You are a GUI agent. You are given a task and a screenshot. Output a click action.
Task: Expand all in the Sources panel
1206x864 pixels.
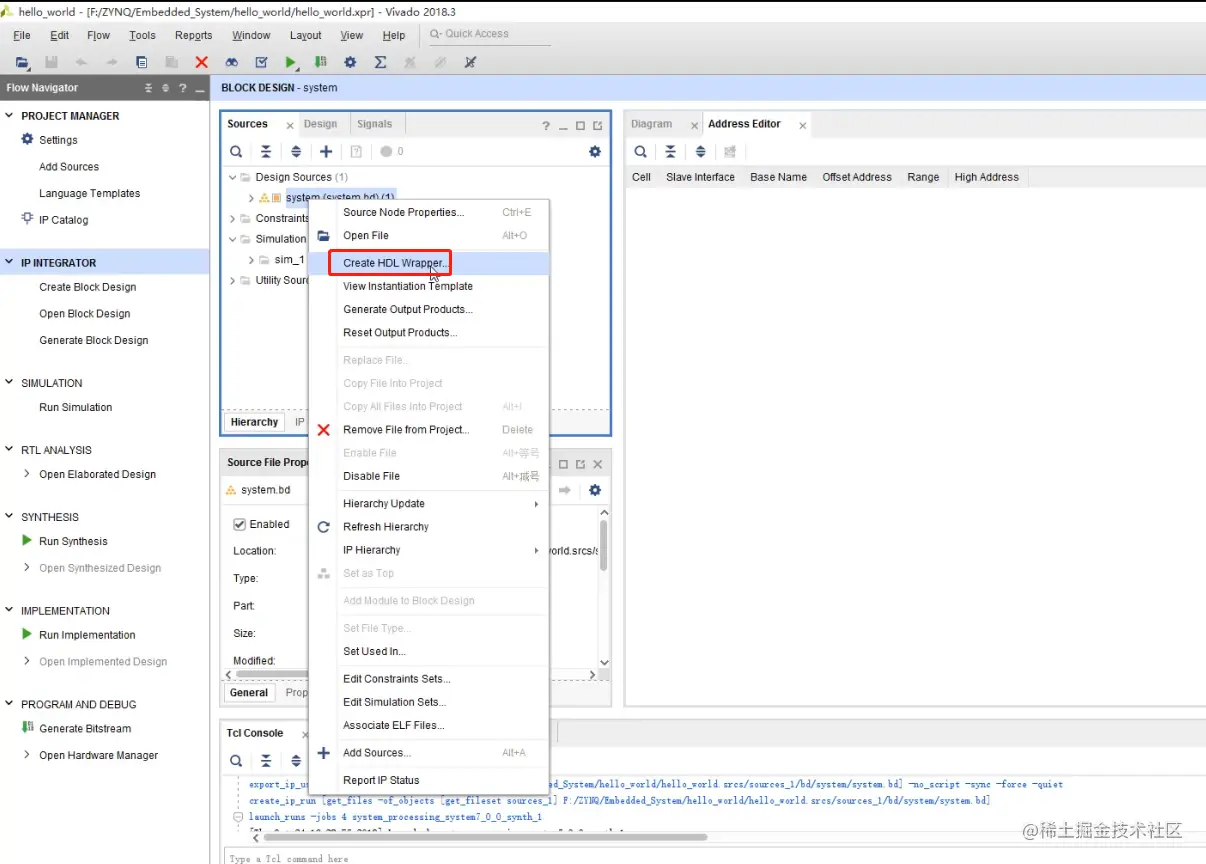point(296,152)
